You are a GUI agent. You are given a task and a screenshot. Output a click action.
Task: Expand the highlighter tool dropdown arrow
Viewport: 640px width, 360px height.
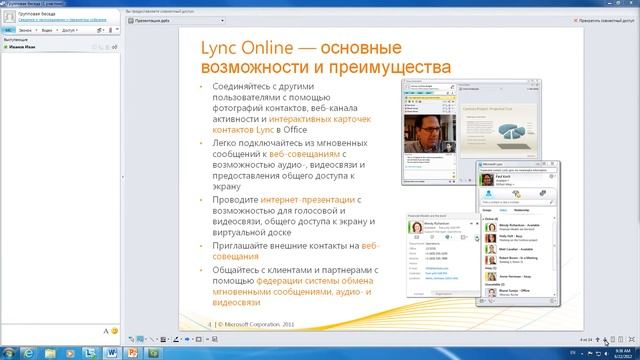coord(169,339)
